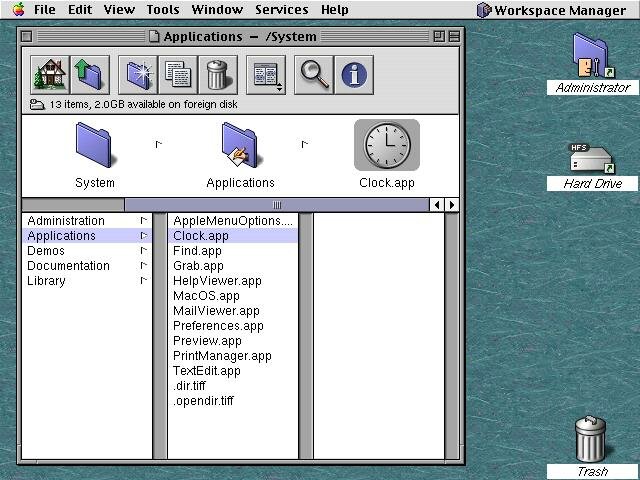Open the Window menu
The width and height of the screenshot is (640, 480).
pyautogui.click(x=217, y=9)
